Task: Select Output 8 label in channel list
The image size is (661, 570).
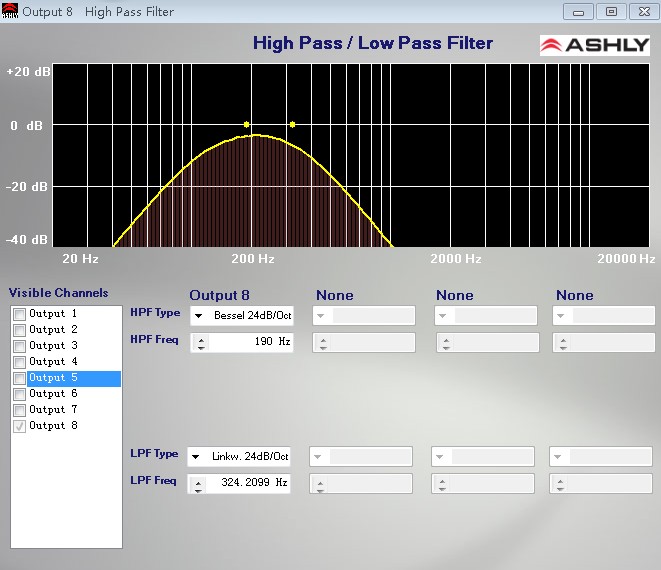Action: coord(53,426)
